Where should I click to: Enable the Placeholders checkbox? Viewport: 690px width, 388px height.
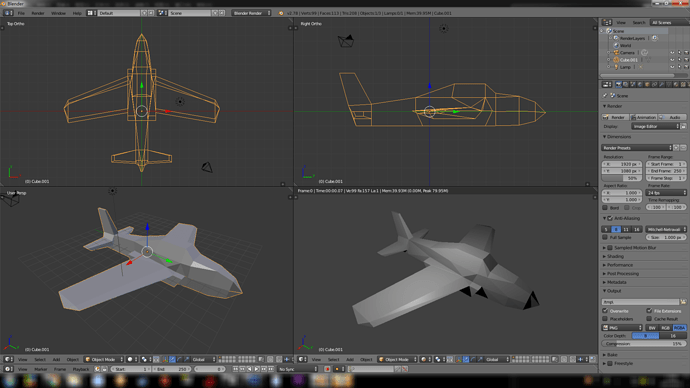click(x=605, y=318)
